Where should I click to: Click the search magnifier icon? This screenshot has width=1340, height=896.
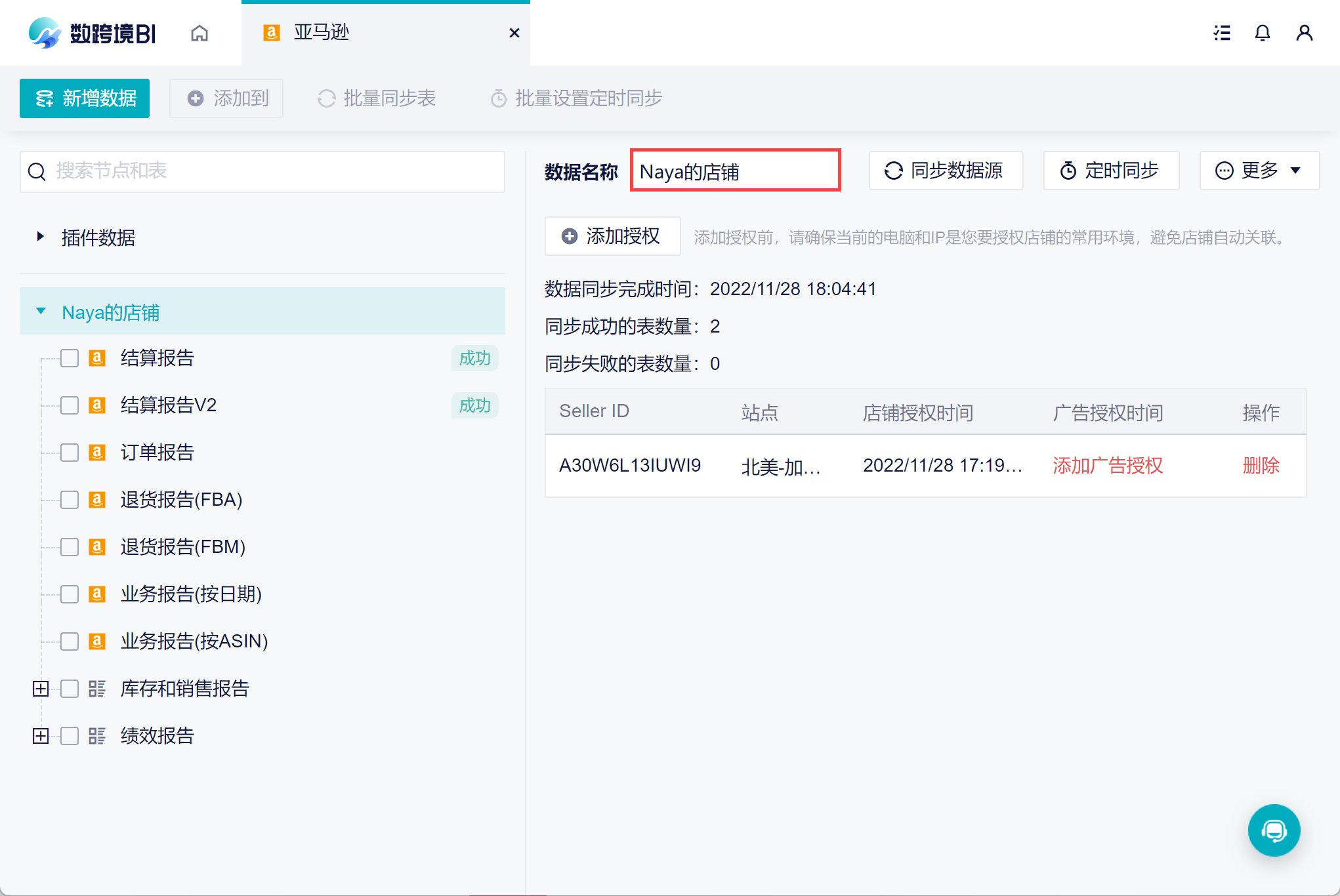click(37, 172)
